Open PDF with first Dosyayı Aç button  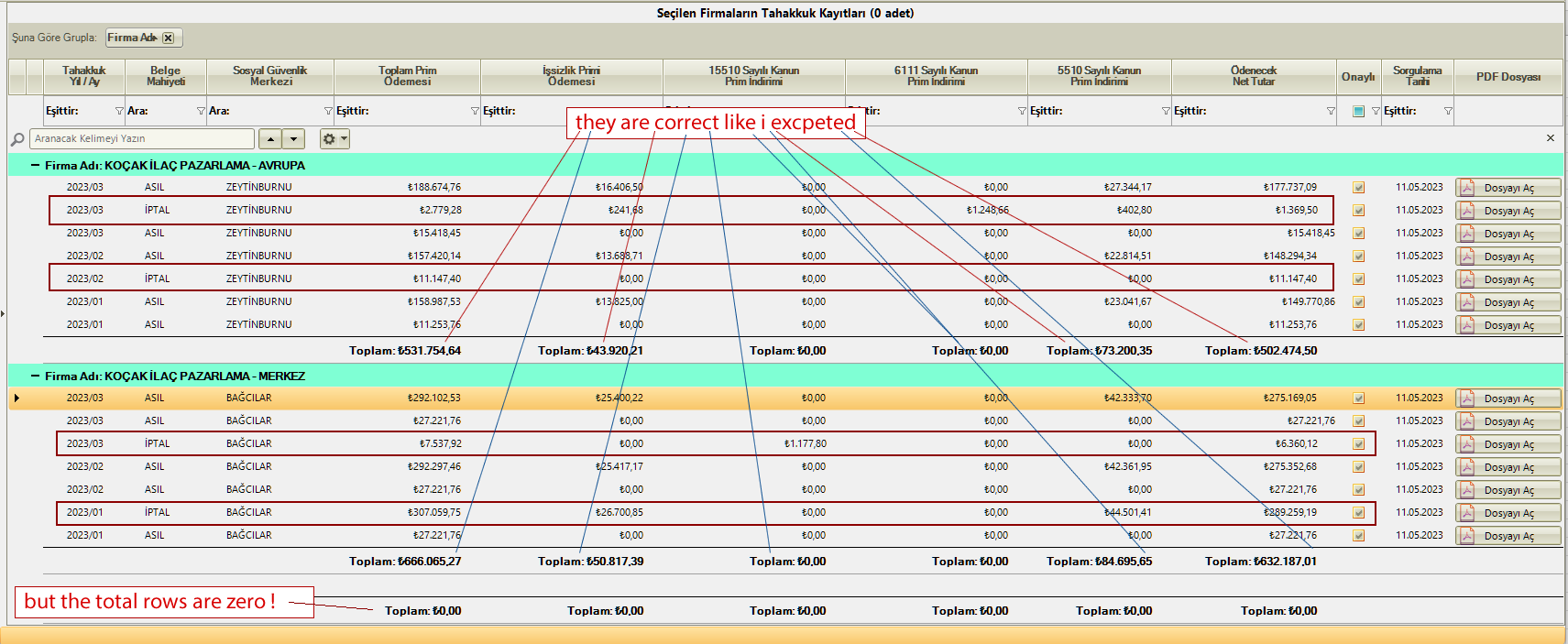pos(1508,188)
